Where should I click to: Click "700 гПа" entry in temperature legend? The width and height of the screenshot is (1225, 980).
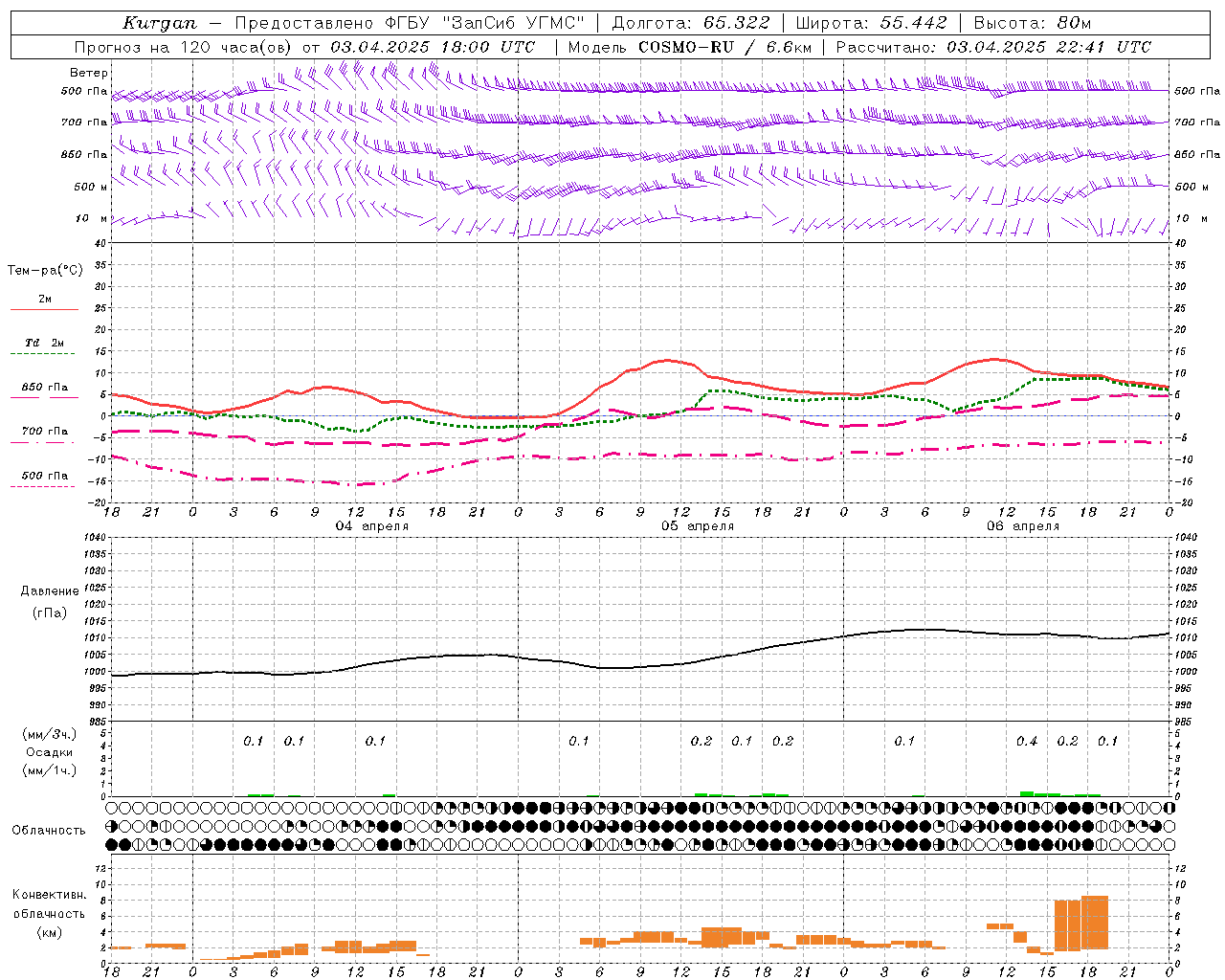44,432
